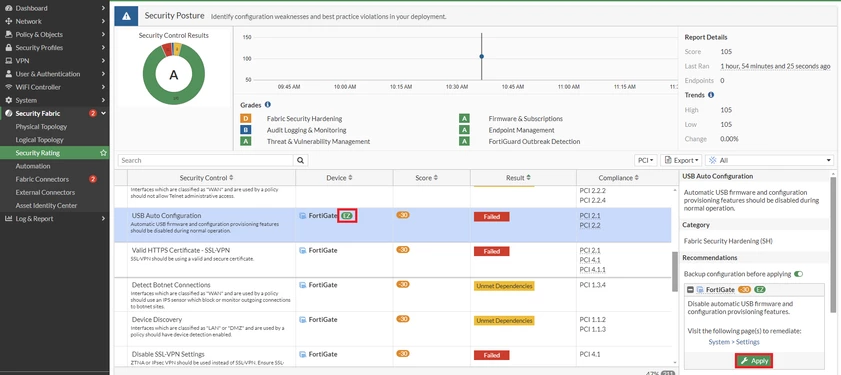Click the info icon beside Trends
841x375 pixels.
click(x=711, y=95)
